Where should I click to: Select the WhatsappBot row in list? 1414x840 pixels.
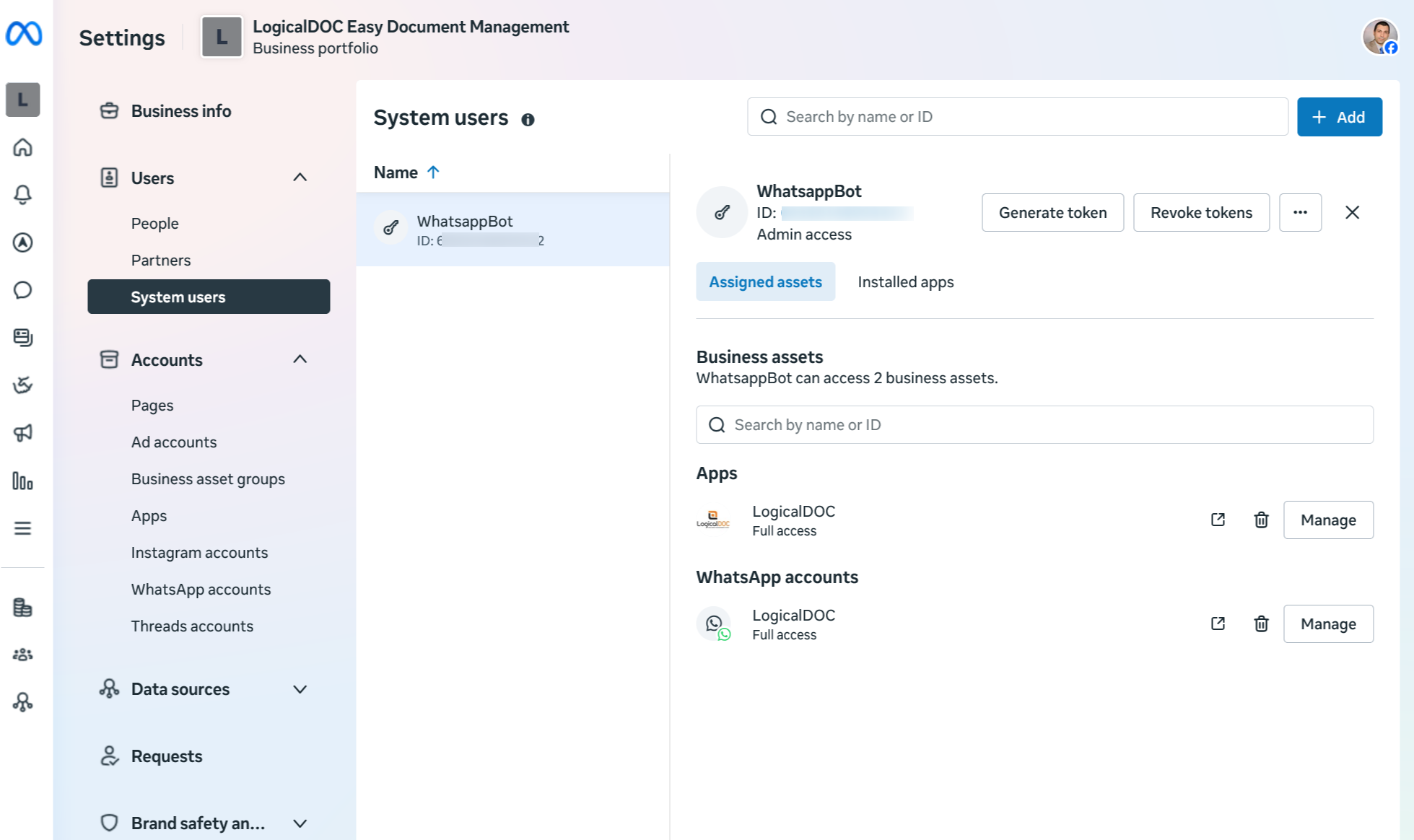tap(512, 229)
